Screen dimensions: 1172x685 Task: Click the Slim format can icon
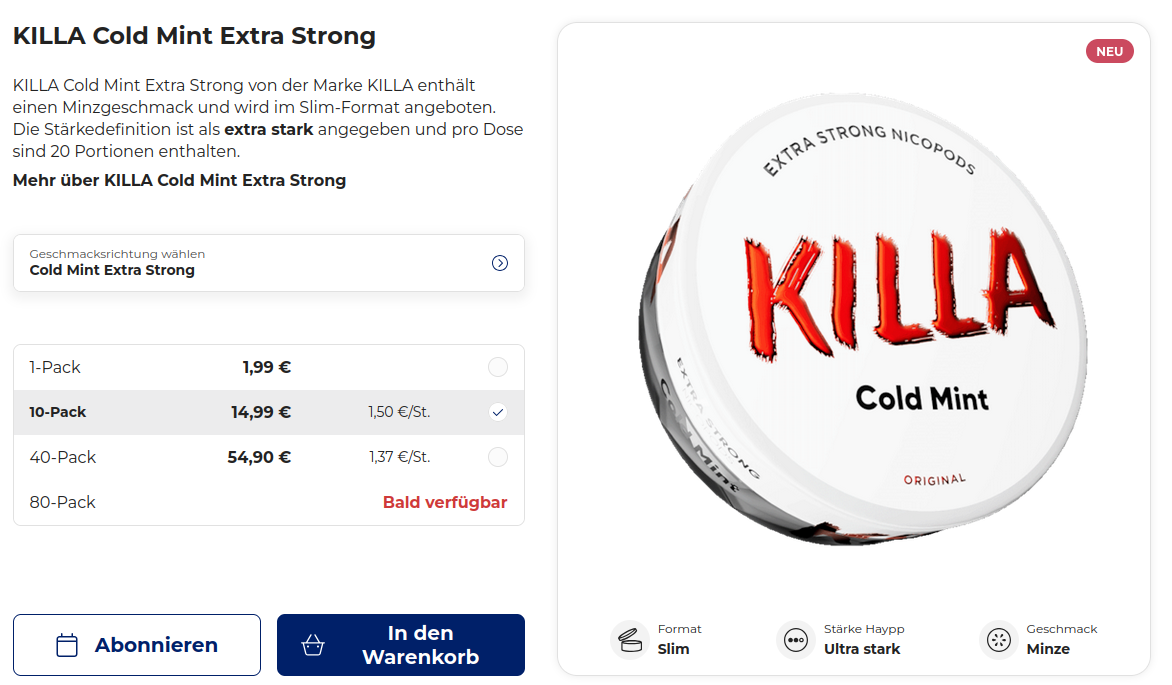[630, 640]
